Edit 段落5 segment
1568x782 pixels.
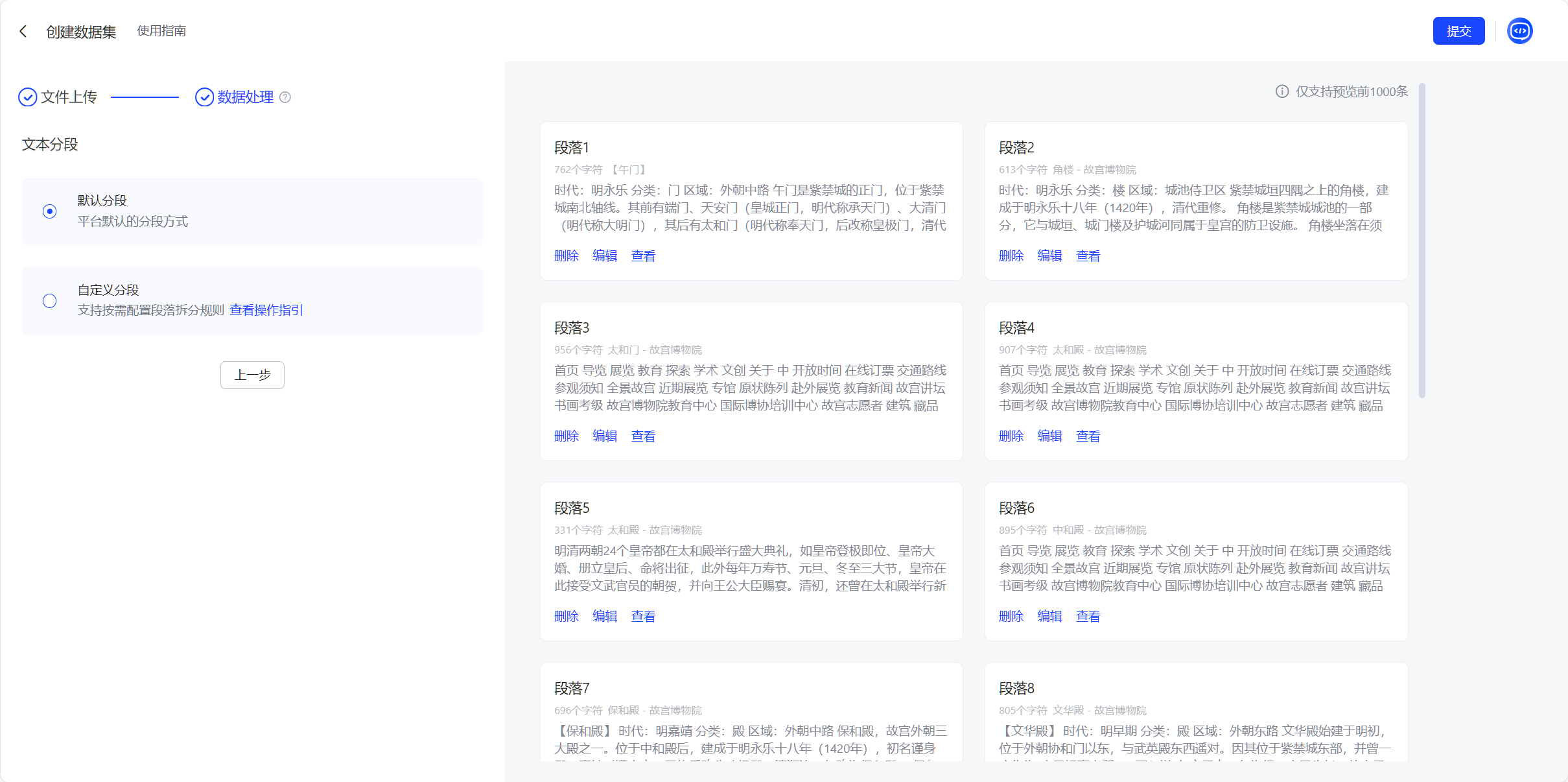pyautogui.click(x=605, y=617)
